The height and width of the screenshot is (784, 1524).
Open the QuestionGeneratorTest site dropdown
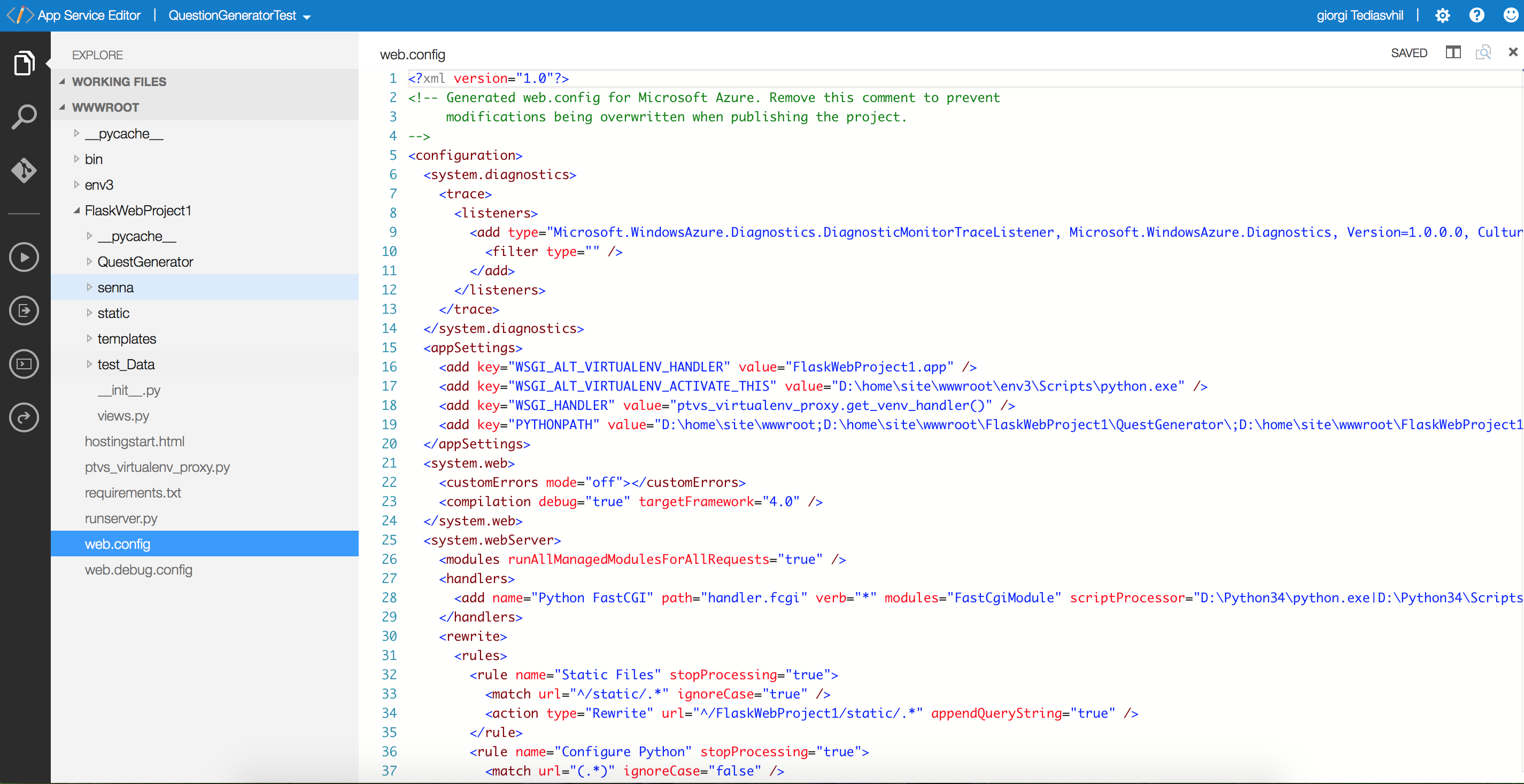(239, 16)
